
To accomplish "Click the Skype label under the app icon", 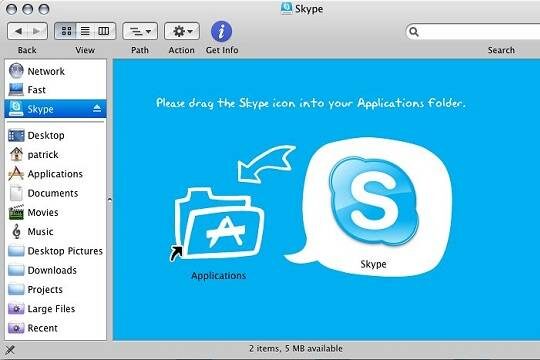I will click(373, 264).
